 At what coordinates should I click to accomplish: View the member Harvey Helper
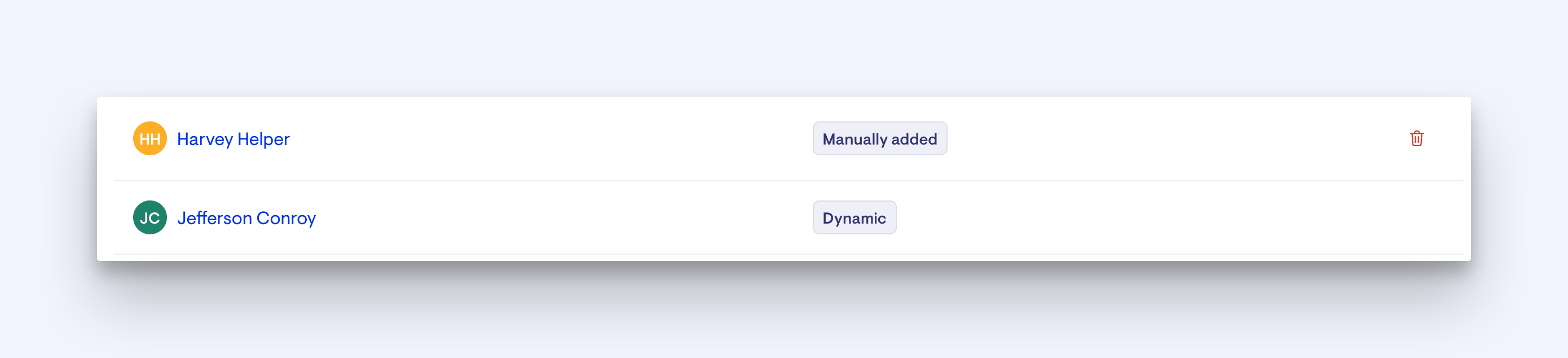pos(233,139)
